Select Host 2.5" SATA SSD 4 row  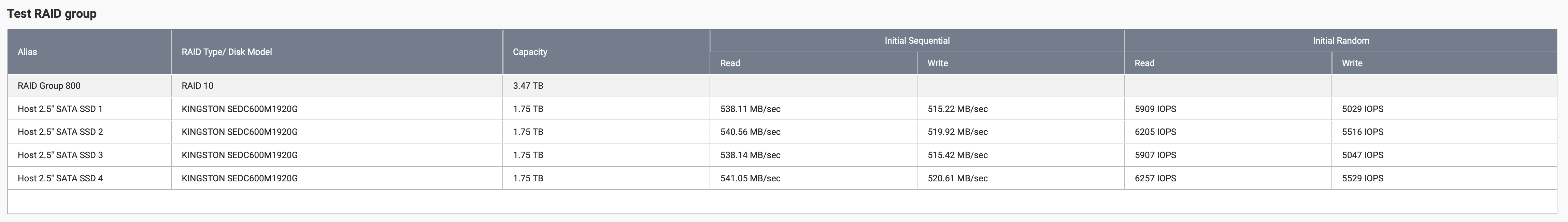782,178
